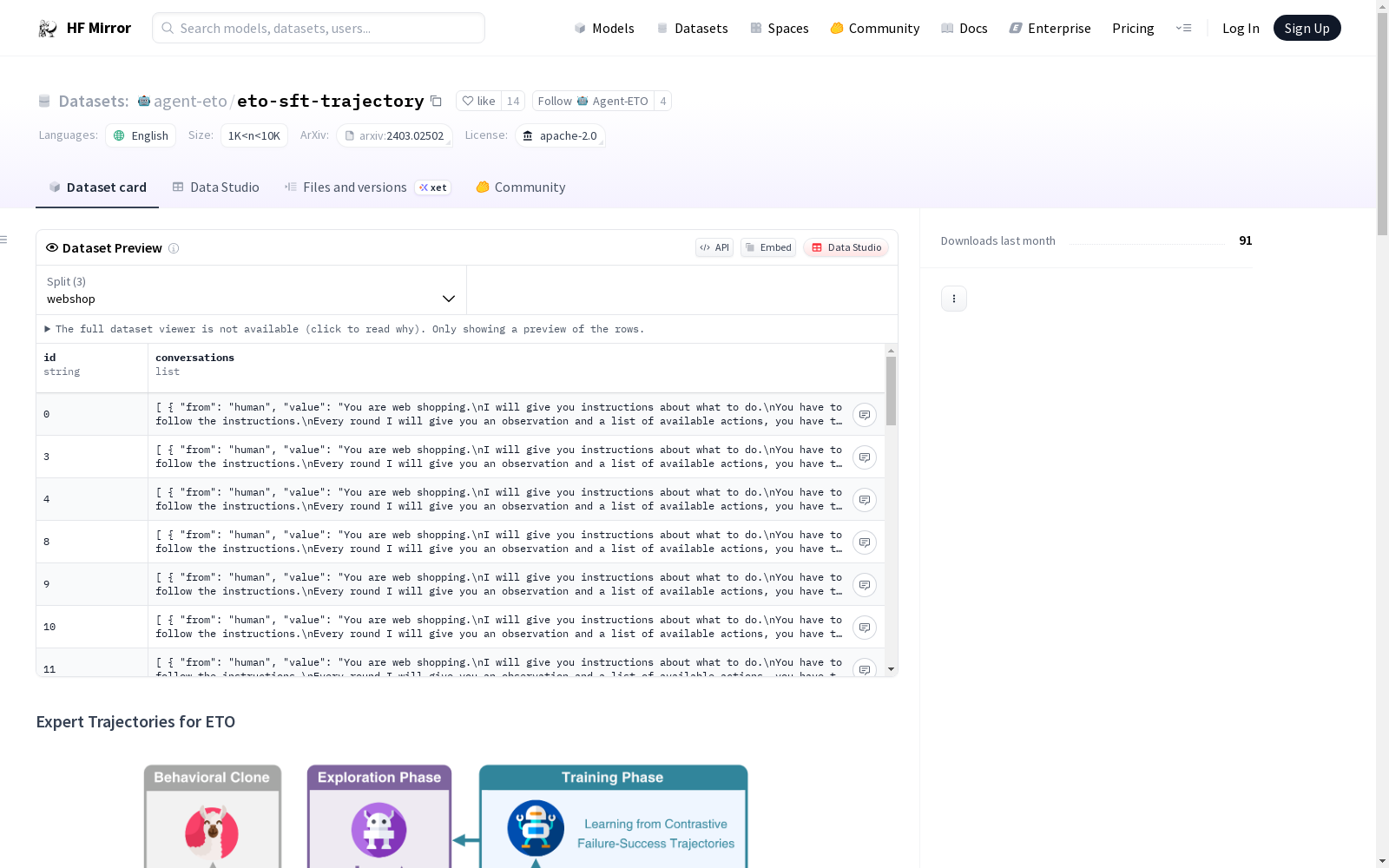Screen dimensions: 1389x868
Task: Click the table scrollbar down arrow
Action: 891,669
